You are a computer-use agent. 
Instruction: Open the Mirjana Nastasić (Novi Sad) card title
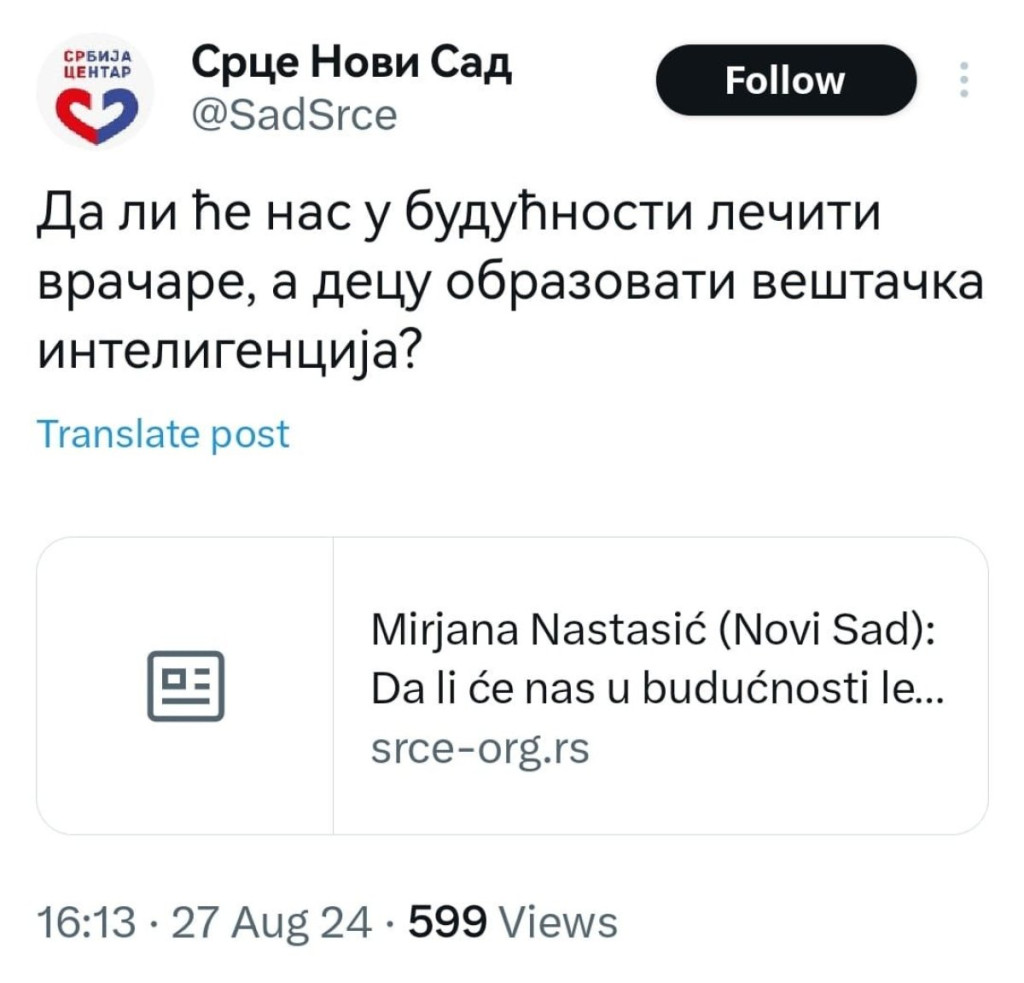coord(652,631)
